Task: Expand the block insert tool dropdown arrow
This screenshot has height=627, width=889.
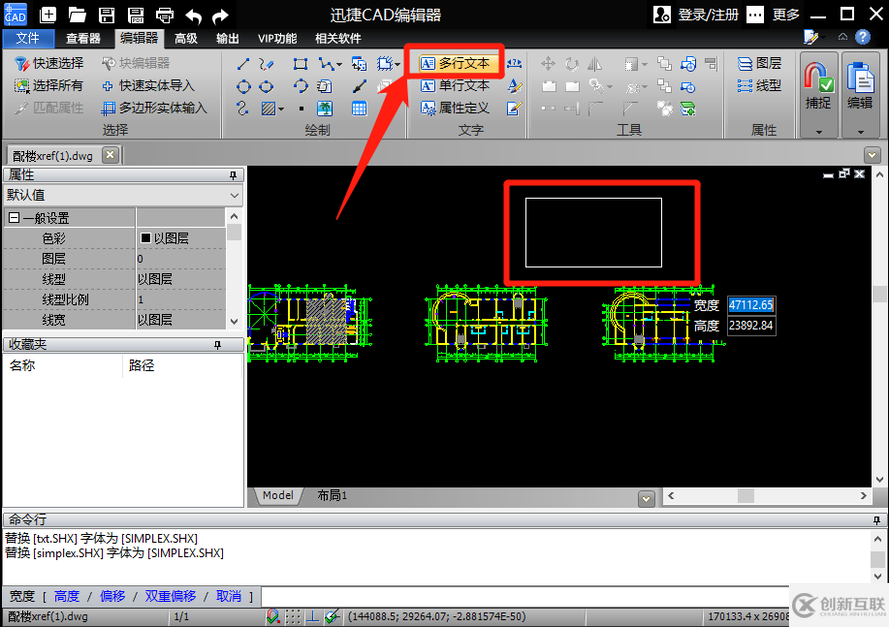Action: coord(397,65)
